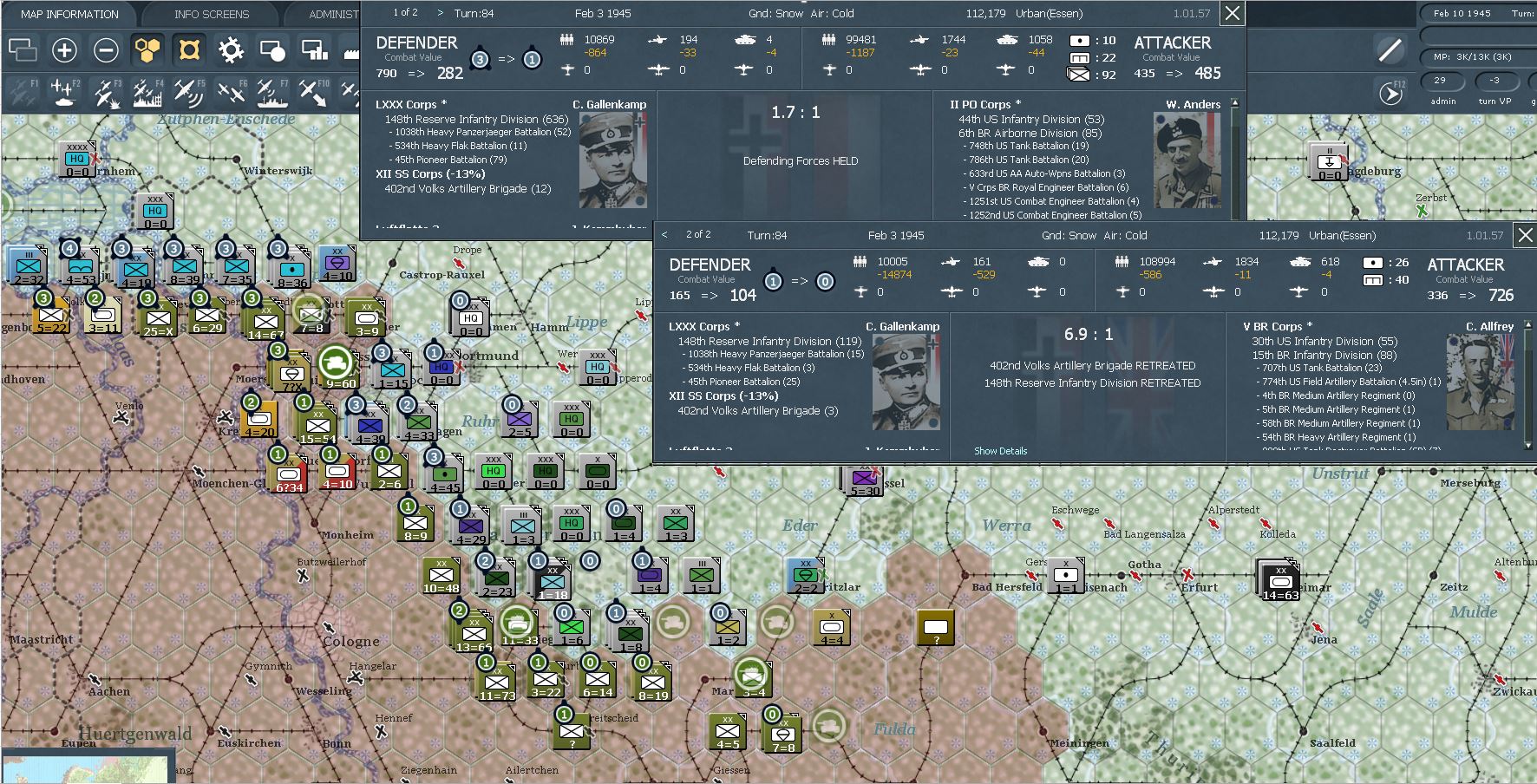The height and width of the screenshot is (784, 1537).
Task: Click the rectangle with bars map icon
Action: click(314, 50)
